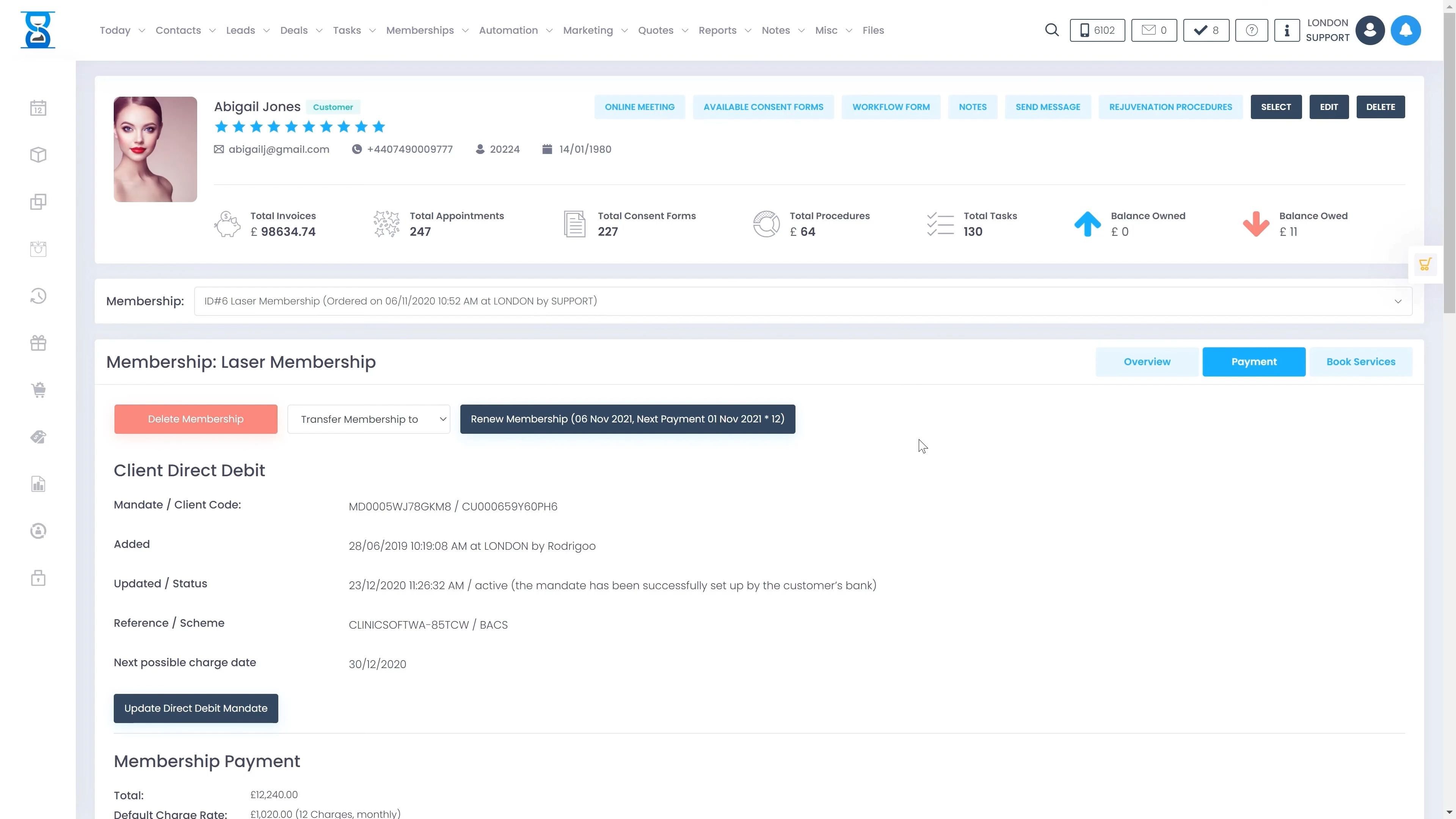
Task: Expand the Reports menu chevron
Action: 748,30
